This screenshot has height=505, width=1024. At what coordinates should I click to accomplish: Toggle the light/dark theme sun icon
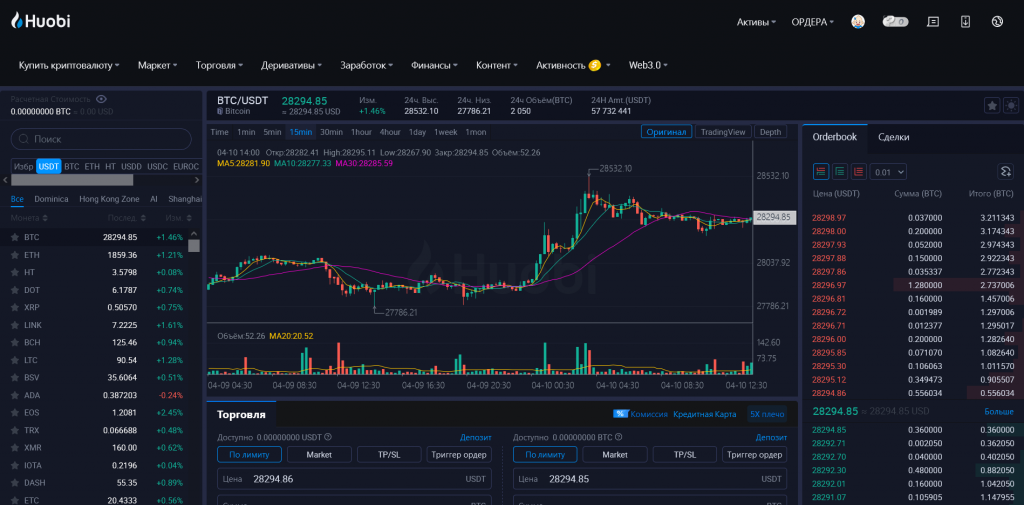pos(1011,105)
